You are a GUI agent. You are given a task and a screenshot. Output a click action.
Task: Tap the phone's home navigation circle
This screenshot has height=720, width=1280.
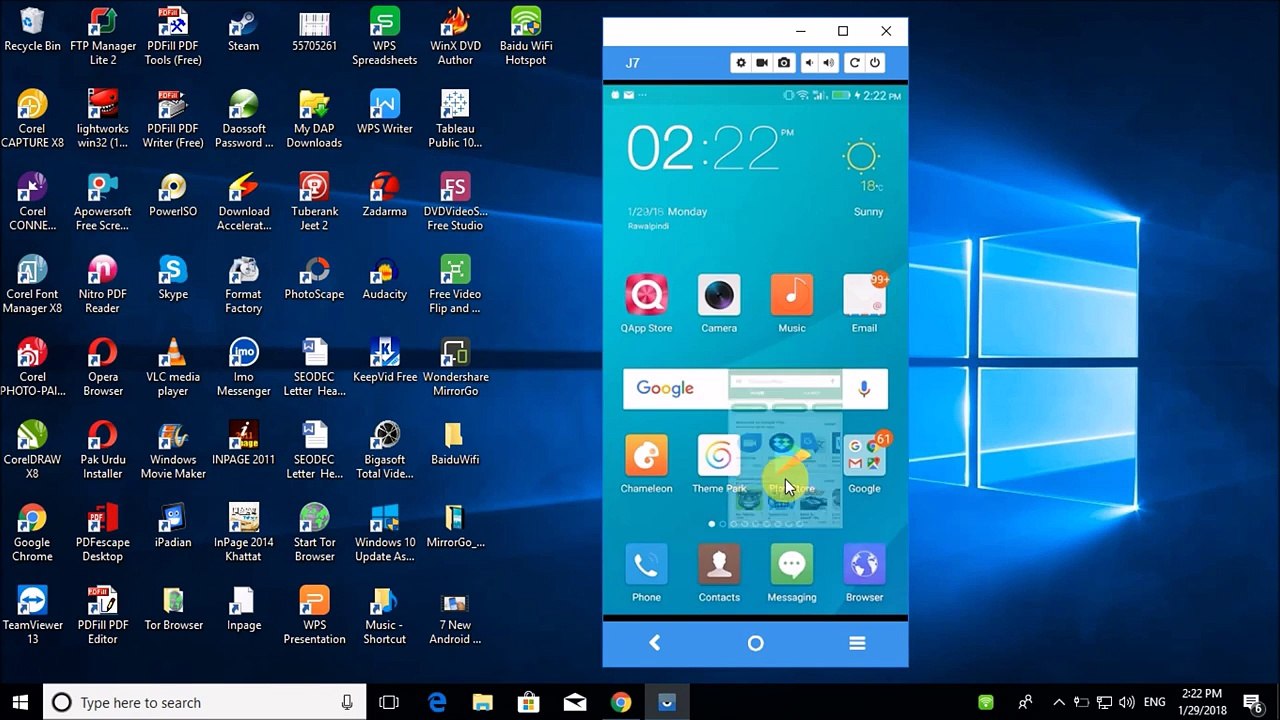click(756, 643)
